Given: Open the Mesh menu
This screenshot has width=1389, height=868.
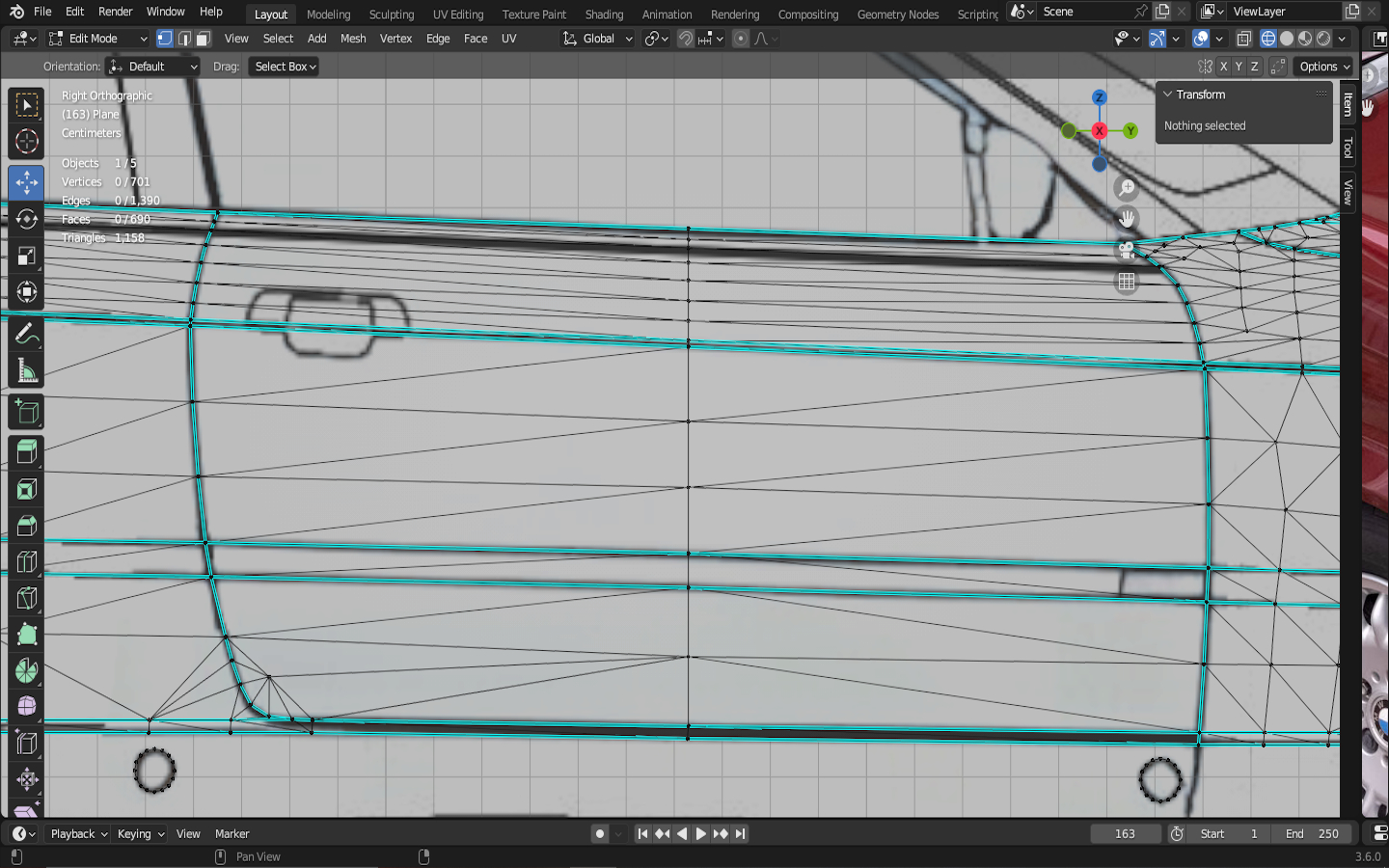Looking at the screenshot, I should pos(353,39).
